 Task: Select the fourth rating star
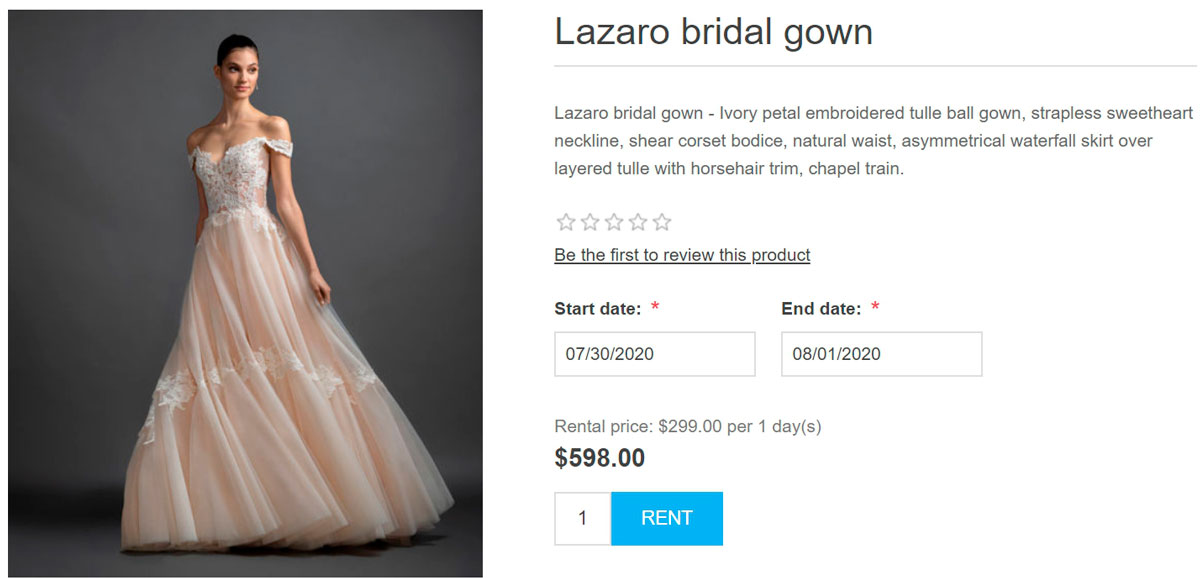tap(637, 221)
